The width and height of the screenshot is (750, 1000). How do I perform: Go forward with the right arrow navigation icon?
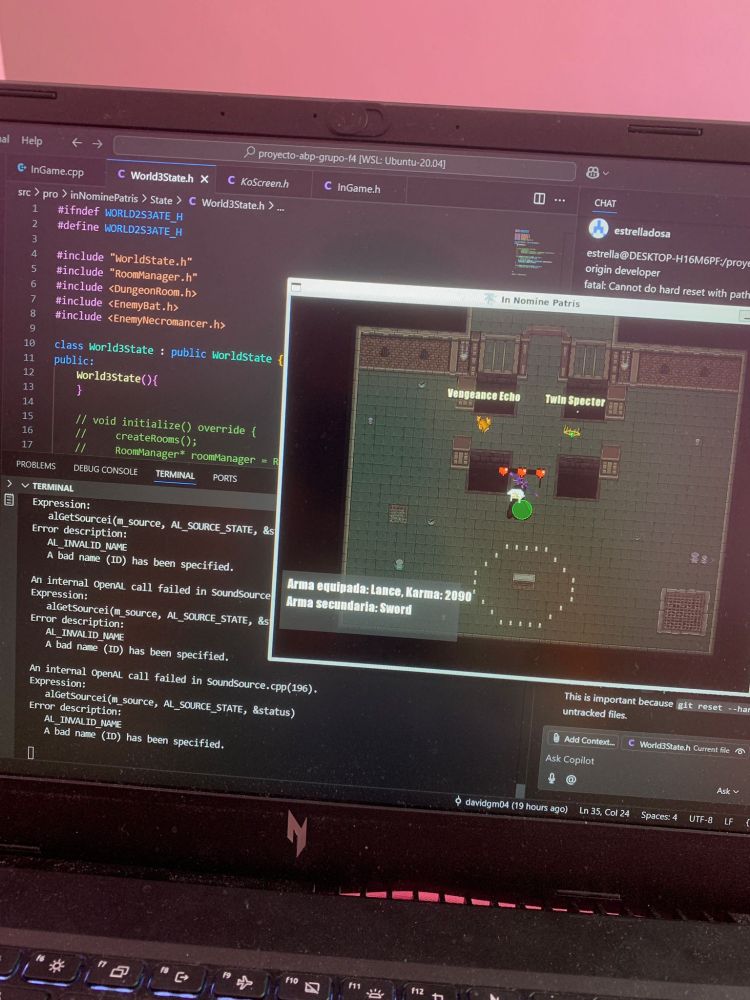(x=97, y=143)
